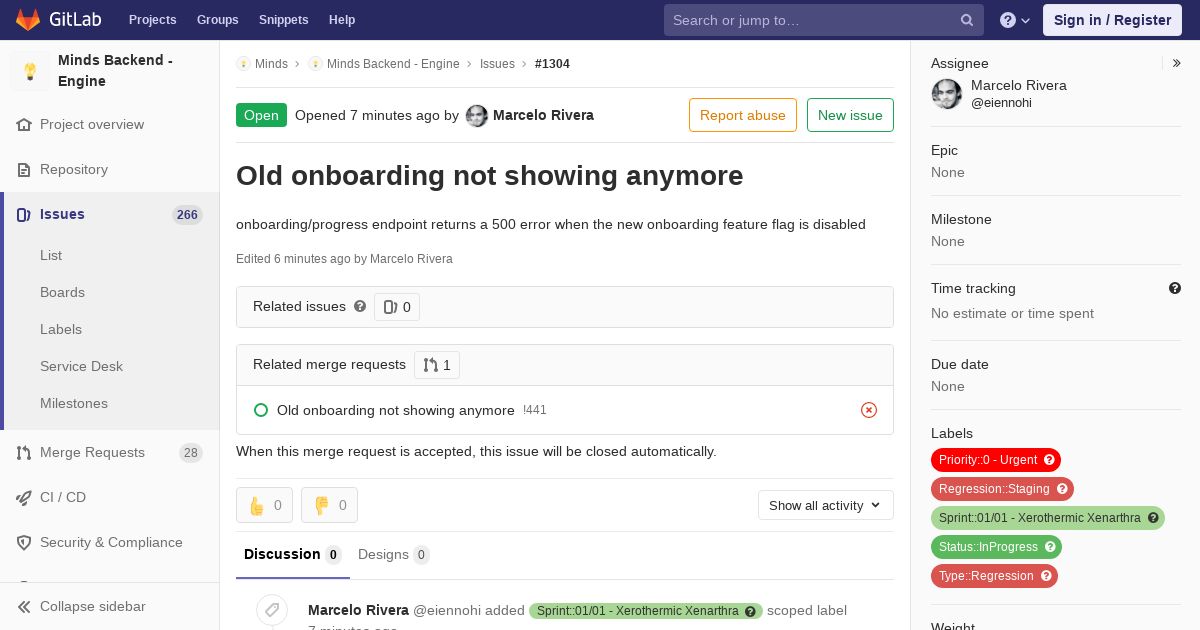Click the CI / CD rocket icon
Screen dimensions: 1200x630
coord(24,498)
